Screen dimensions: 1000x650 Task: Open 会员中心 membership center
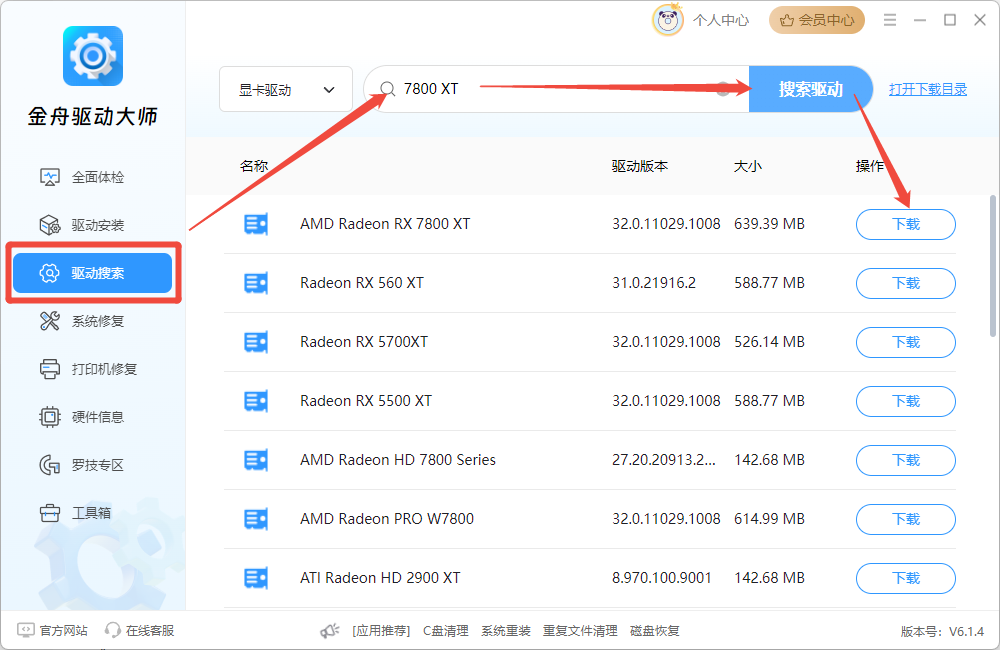pos(816,20)
